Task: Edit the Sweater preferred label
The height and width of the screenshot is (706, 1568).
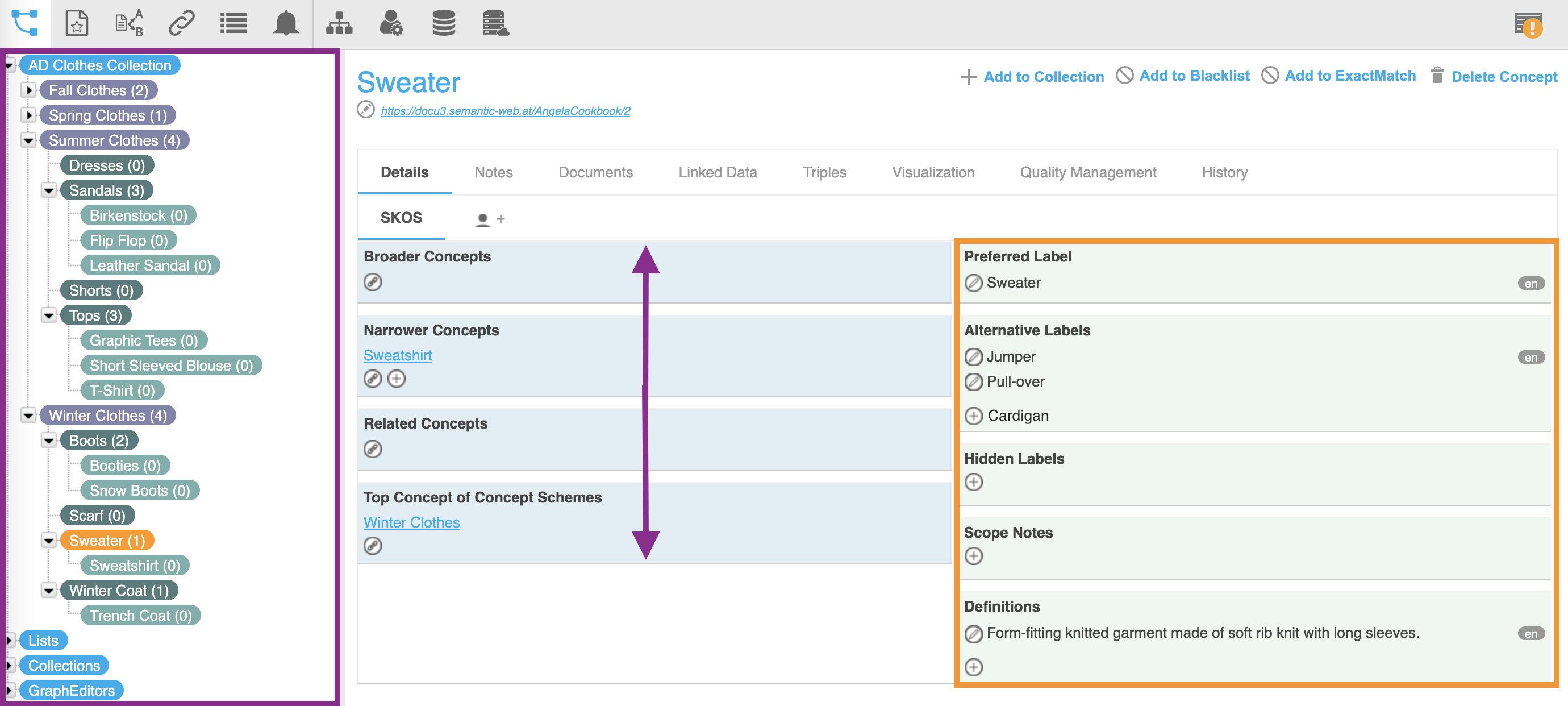Action: 973,283
